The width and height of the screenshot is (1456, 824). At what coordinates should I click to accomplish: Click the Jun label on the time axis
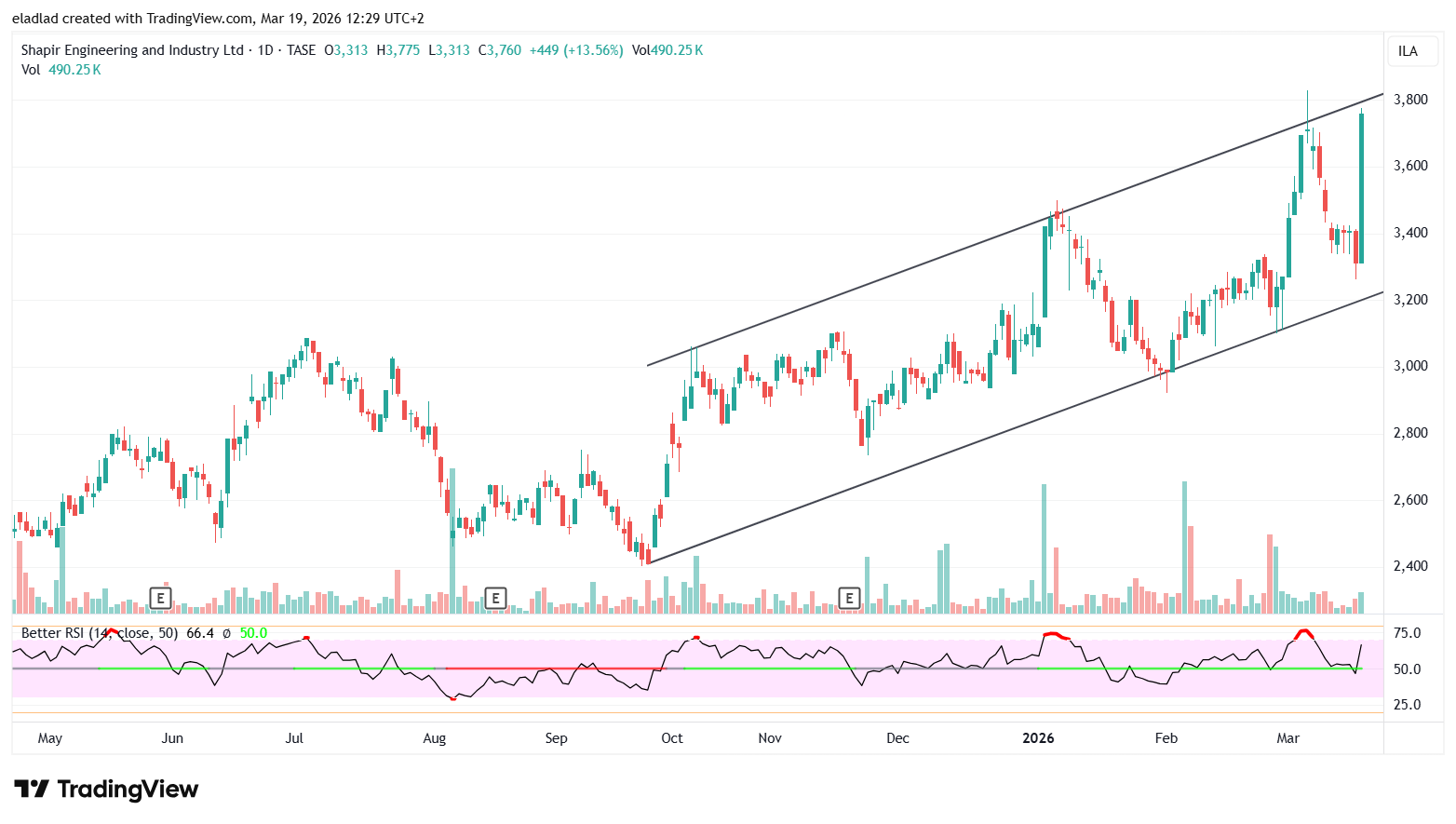[172, 738]
